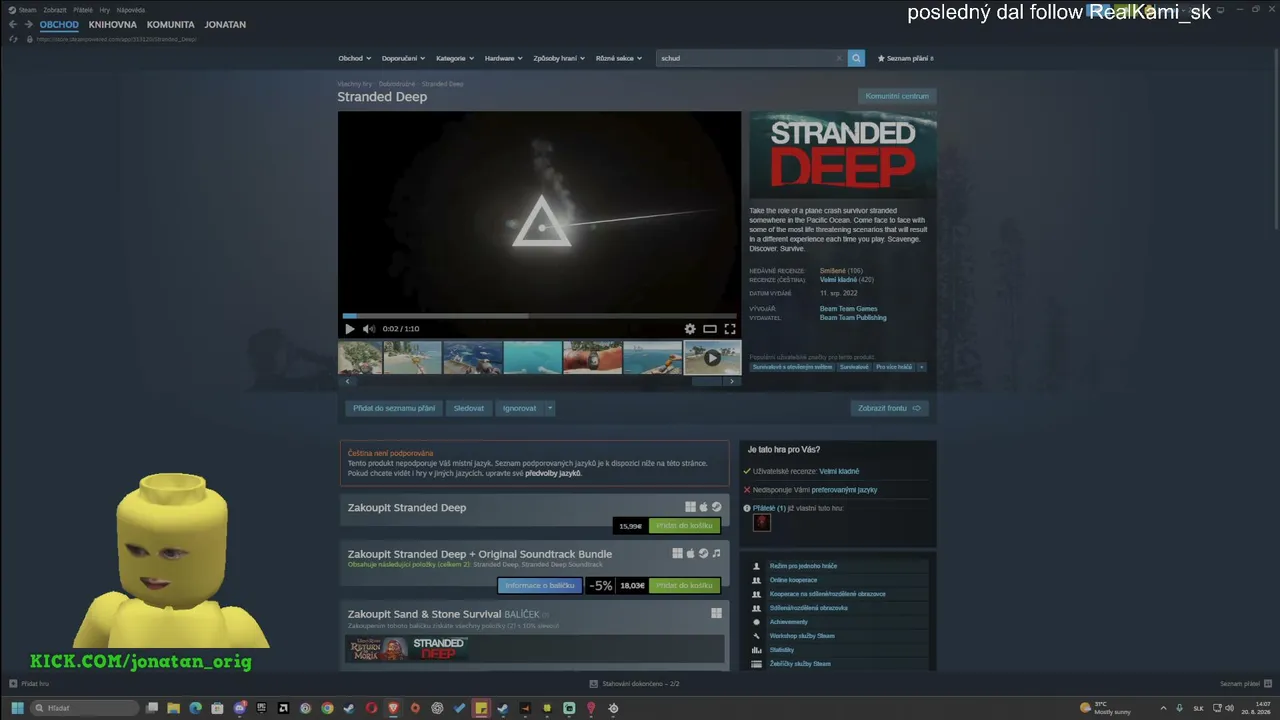Select the wristwatch screenshot thumbnail
The height and width of the screenshot is (720, 1280).
(x=592, y=357)
